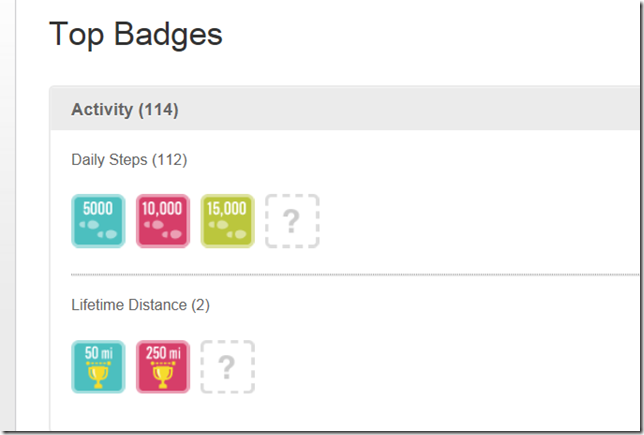644x435 pixels.
Task: Click the trophy on the 50 mi badge
Action: click(98, 376)
